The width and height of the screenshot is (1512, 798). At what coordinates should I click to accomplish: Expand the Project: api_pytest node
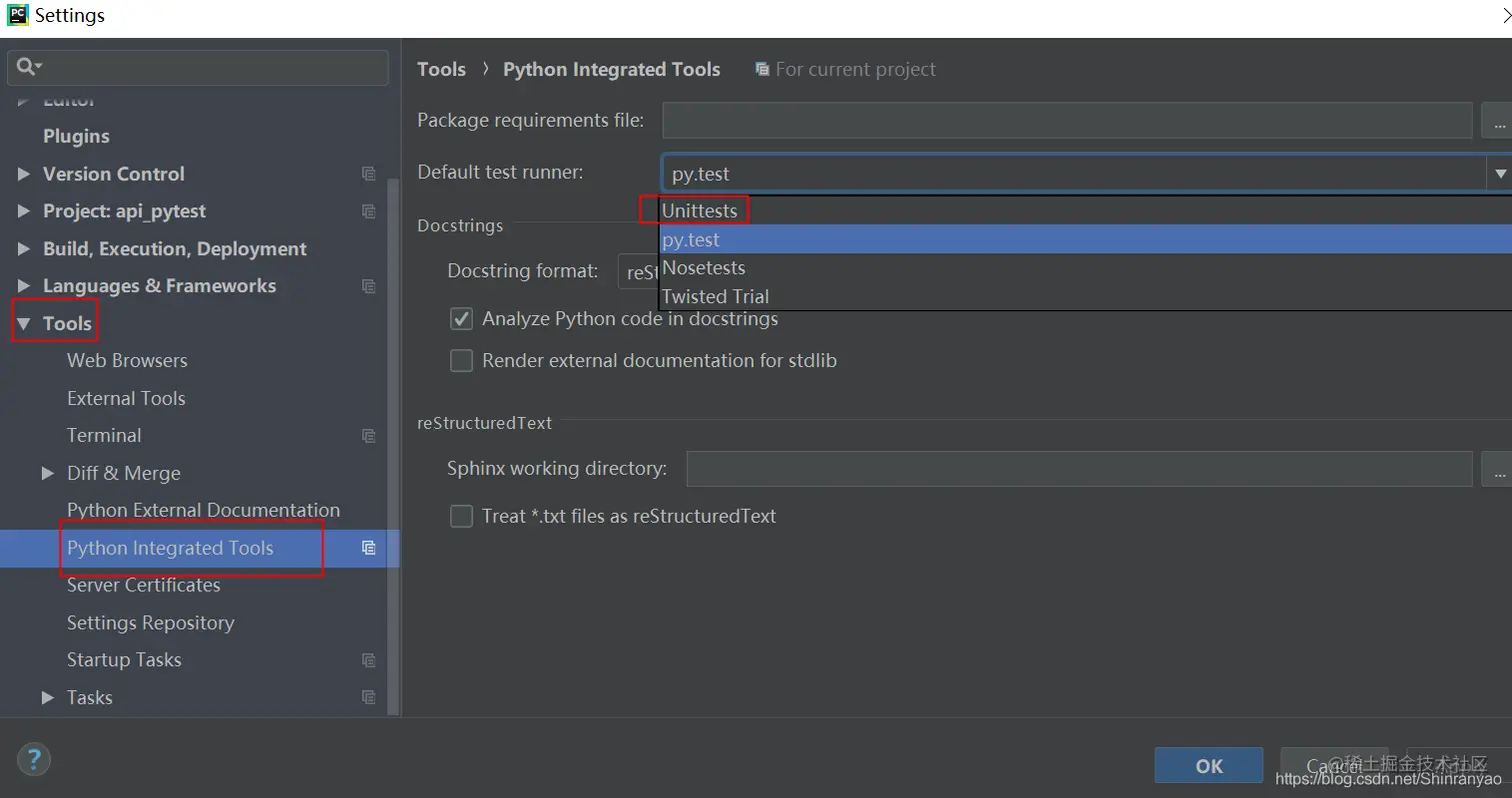[23, 211]
